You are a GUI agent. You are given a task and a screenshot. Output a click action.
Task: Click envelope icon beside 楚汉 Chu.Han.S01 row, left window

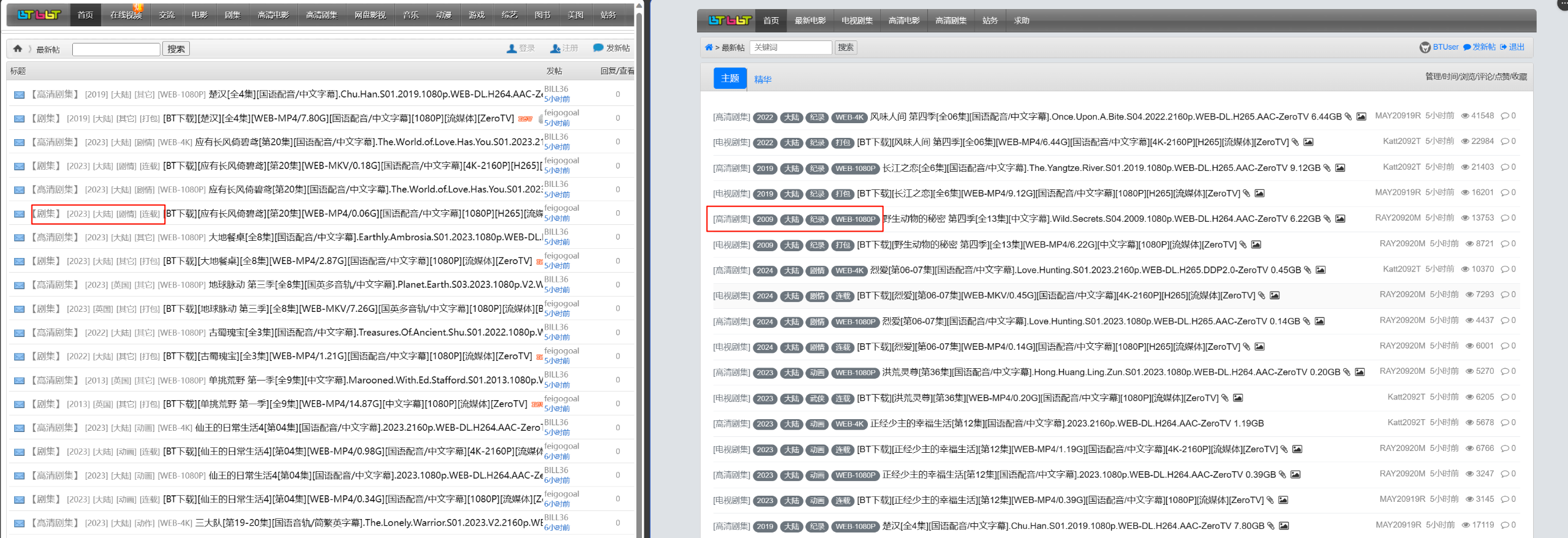(20, 95)
